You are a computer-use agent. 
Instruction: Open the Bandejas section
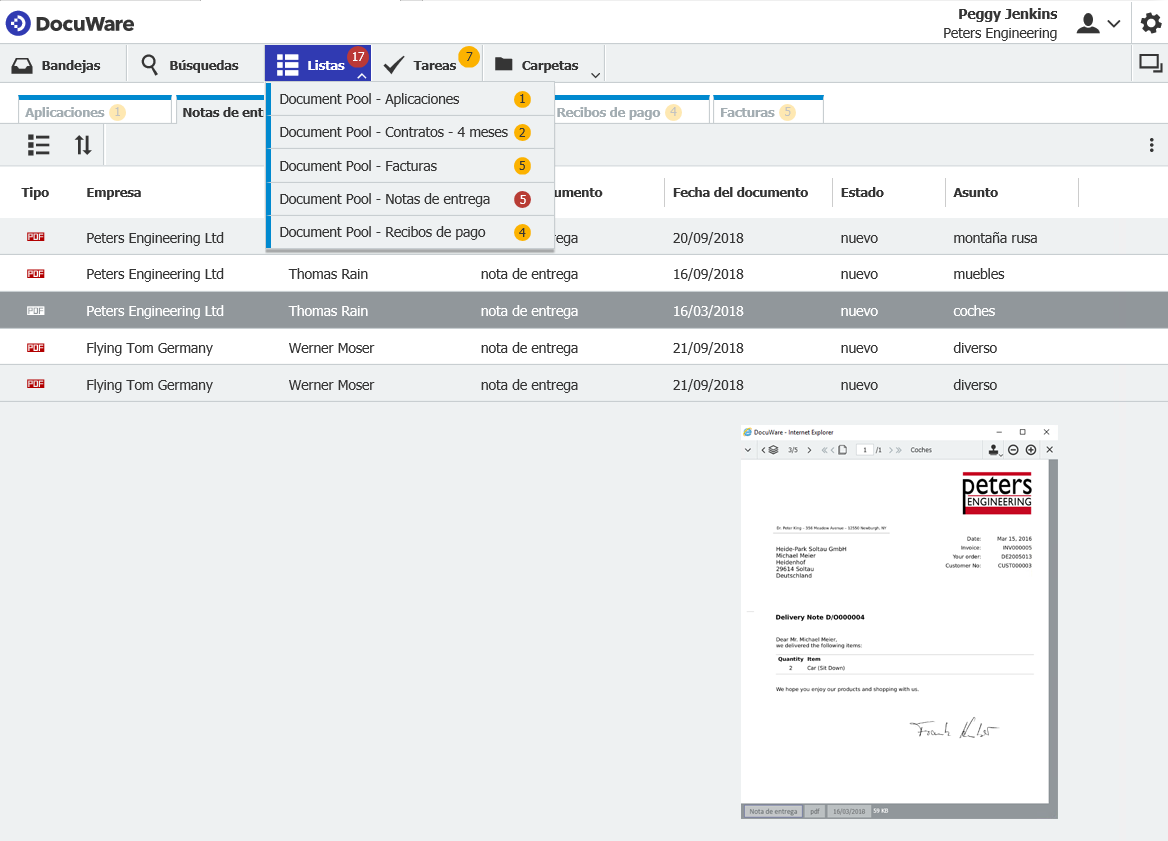pos(57,65)
